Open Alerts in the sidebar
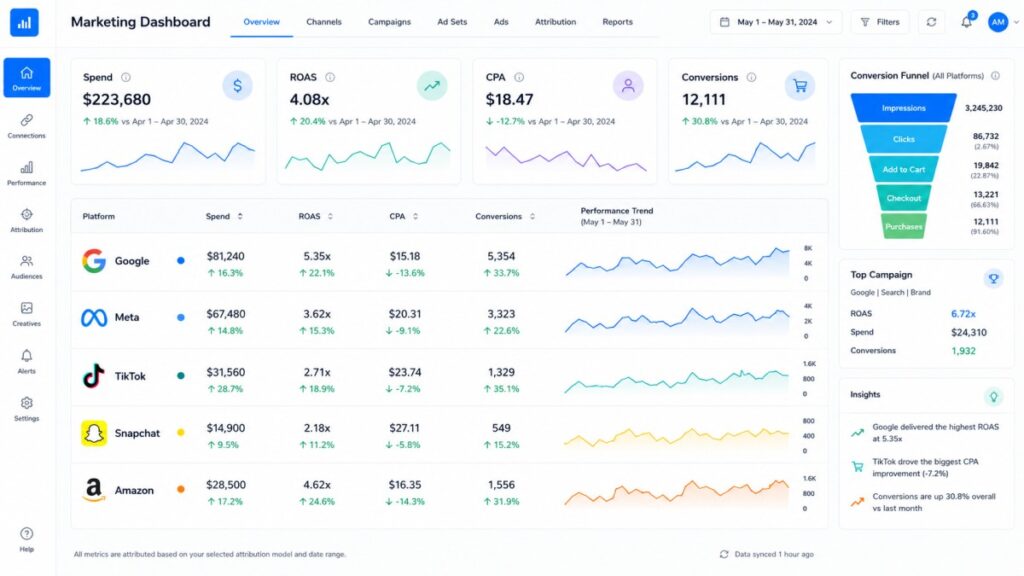1024x576 pixels. (27, 362)
